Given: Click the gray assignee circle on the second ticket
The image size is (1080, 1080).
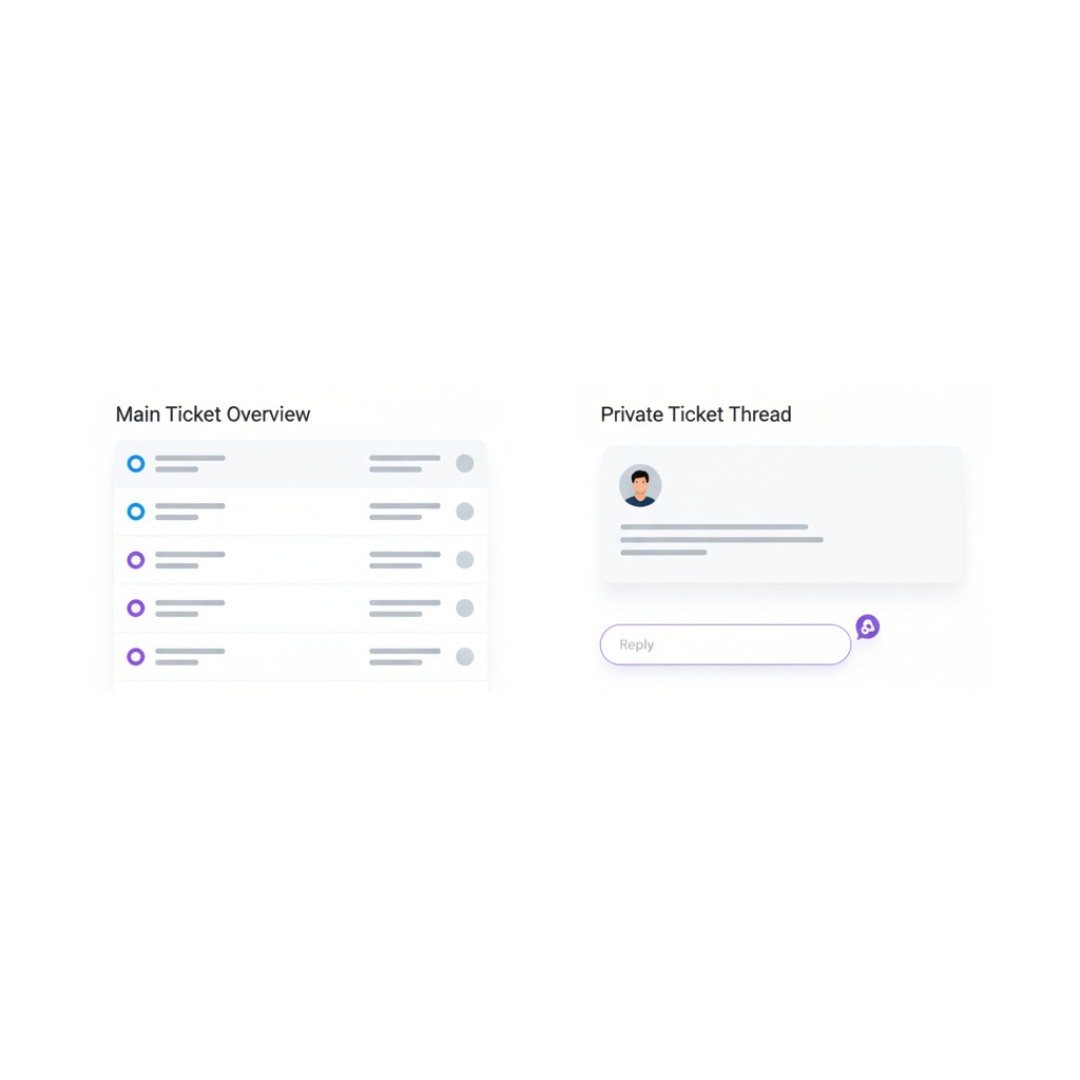Looking at the screenshot, I should 465,511.
